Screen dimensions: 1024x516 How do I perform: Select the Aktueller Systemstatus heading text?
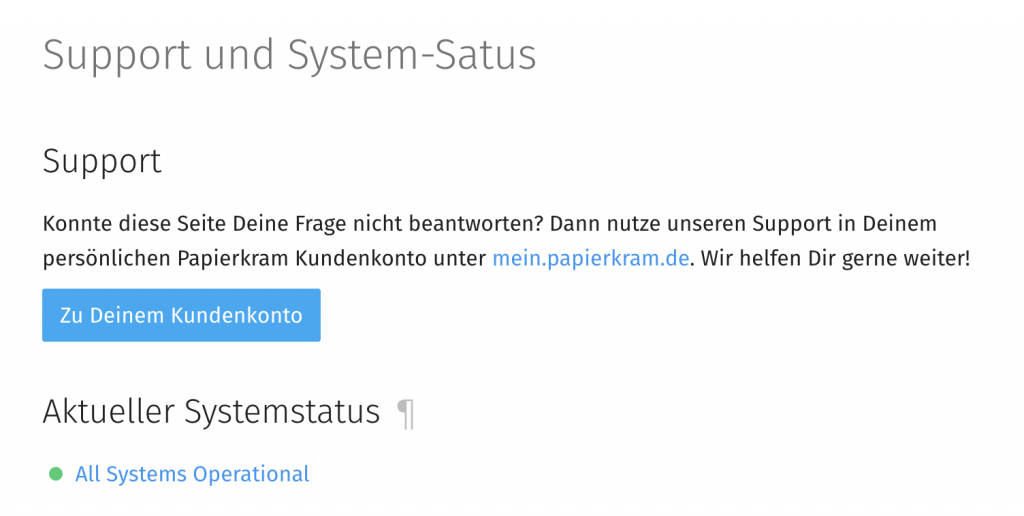211,411
